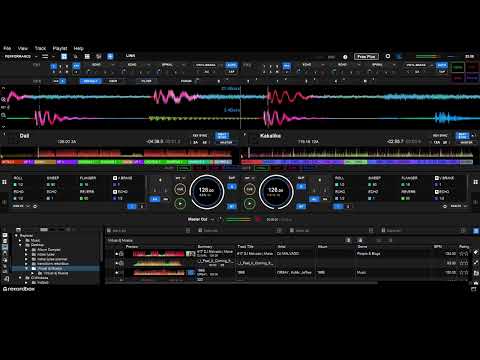Click the zoom icon on upper waveform
480x360 pixels.
click(x=3, y=99)
